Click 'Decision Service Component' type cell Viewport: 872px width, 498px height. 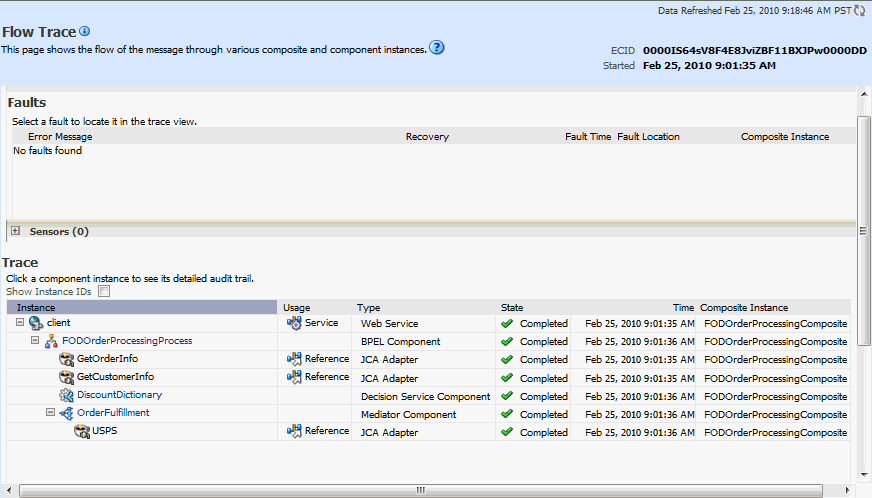pos(425,396)
